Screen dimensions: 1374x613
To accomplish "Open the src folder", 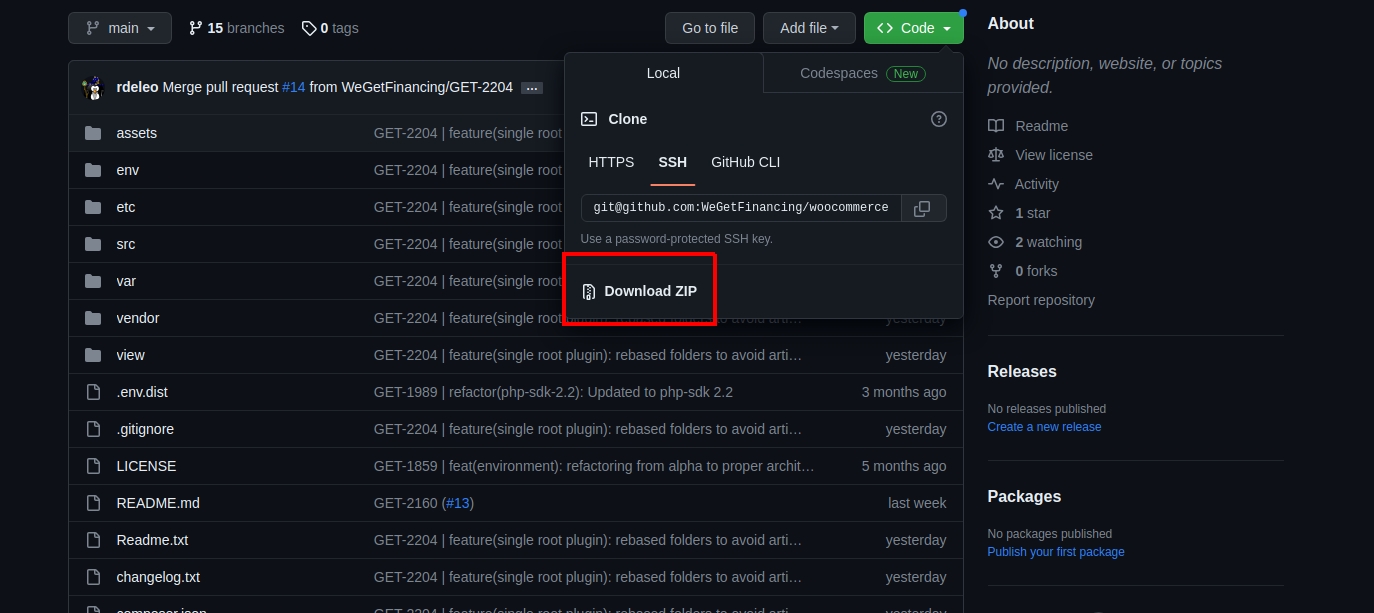I will click(125, 244).
